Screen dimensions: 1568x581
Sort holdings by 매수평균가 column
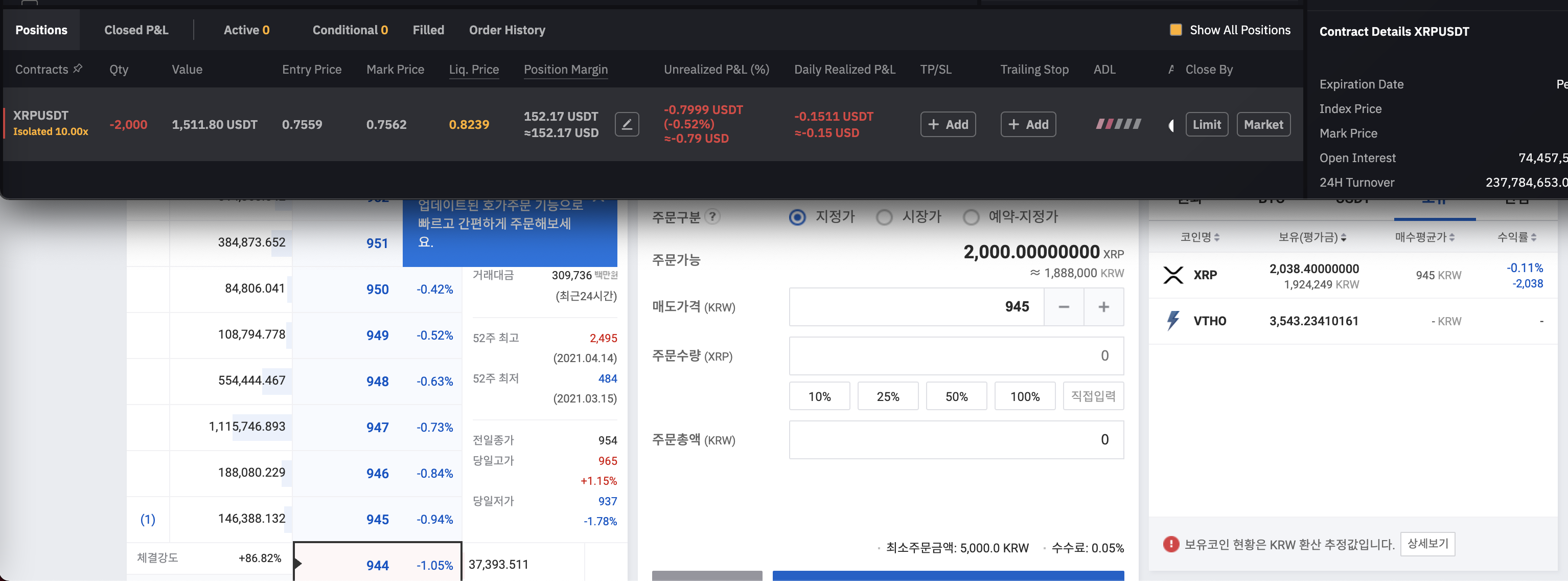pos(1424,237)
